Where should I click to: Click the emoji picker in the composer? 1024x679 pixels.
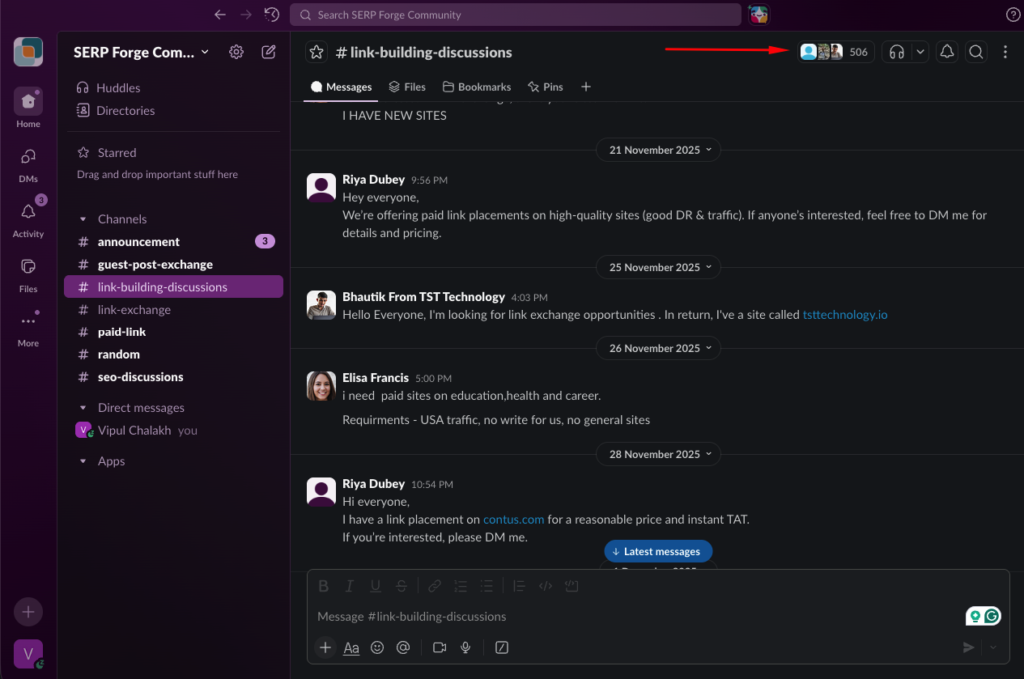(377, 647)
